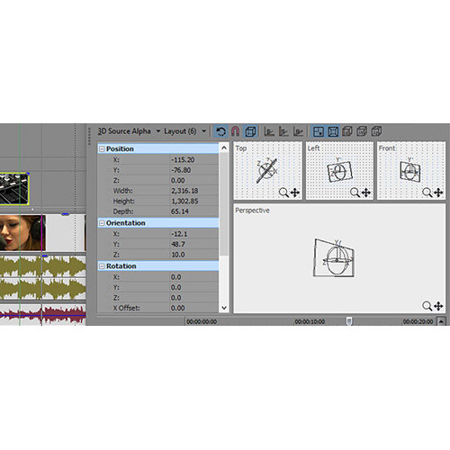Viewport: 450px width, 450px height.
Task: Click zoom magnifier in Front view
Action: click(x=427, y=192)
